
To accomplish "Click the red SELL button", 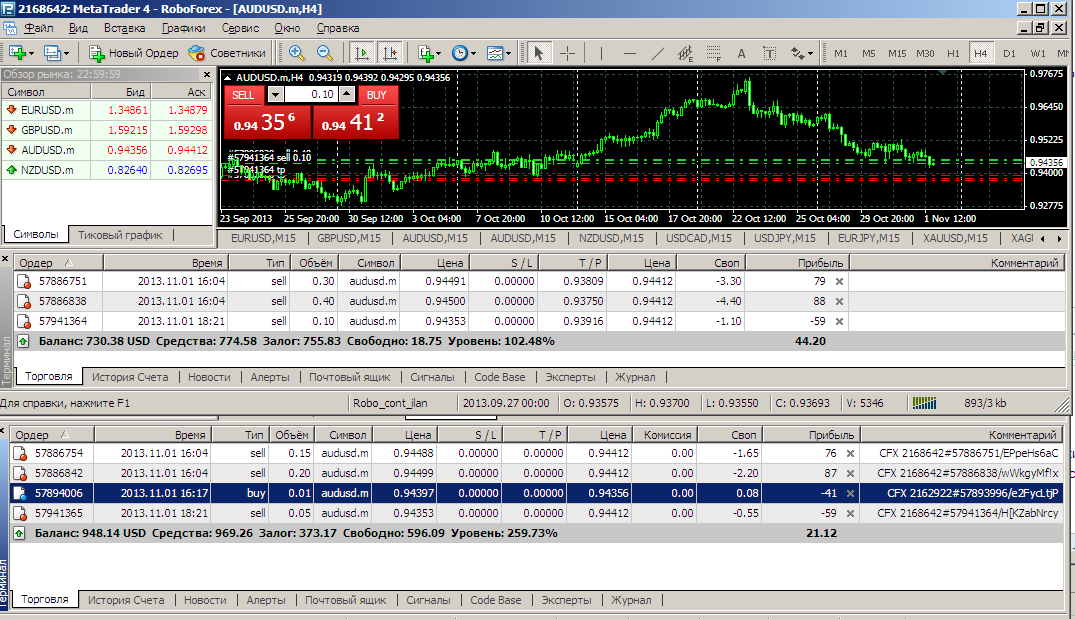I will 243,95.
